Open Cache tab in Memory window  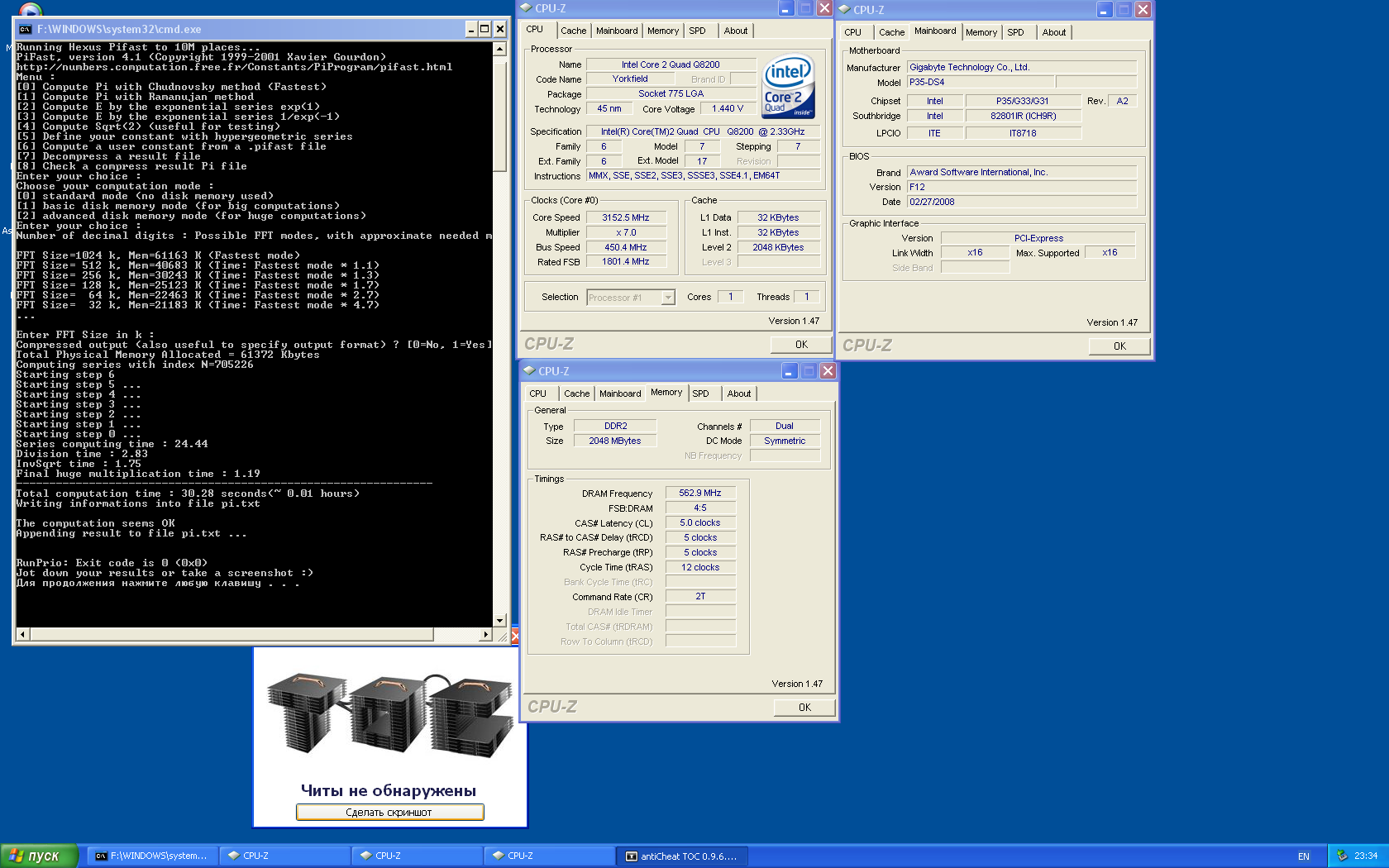(x=576, y=393)
